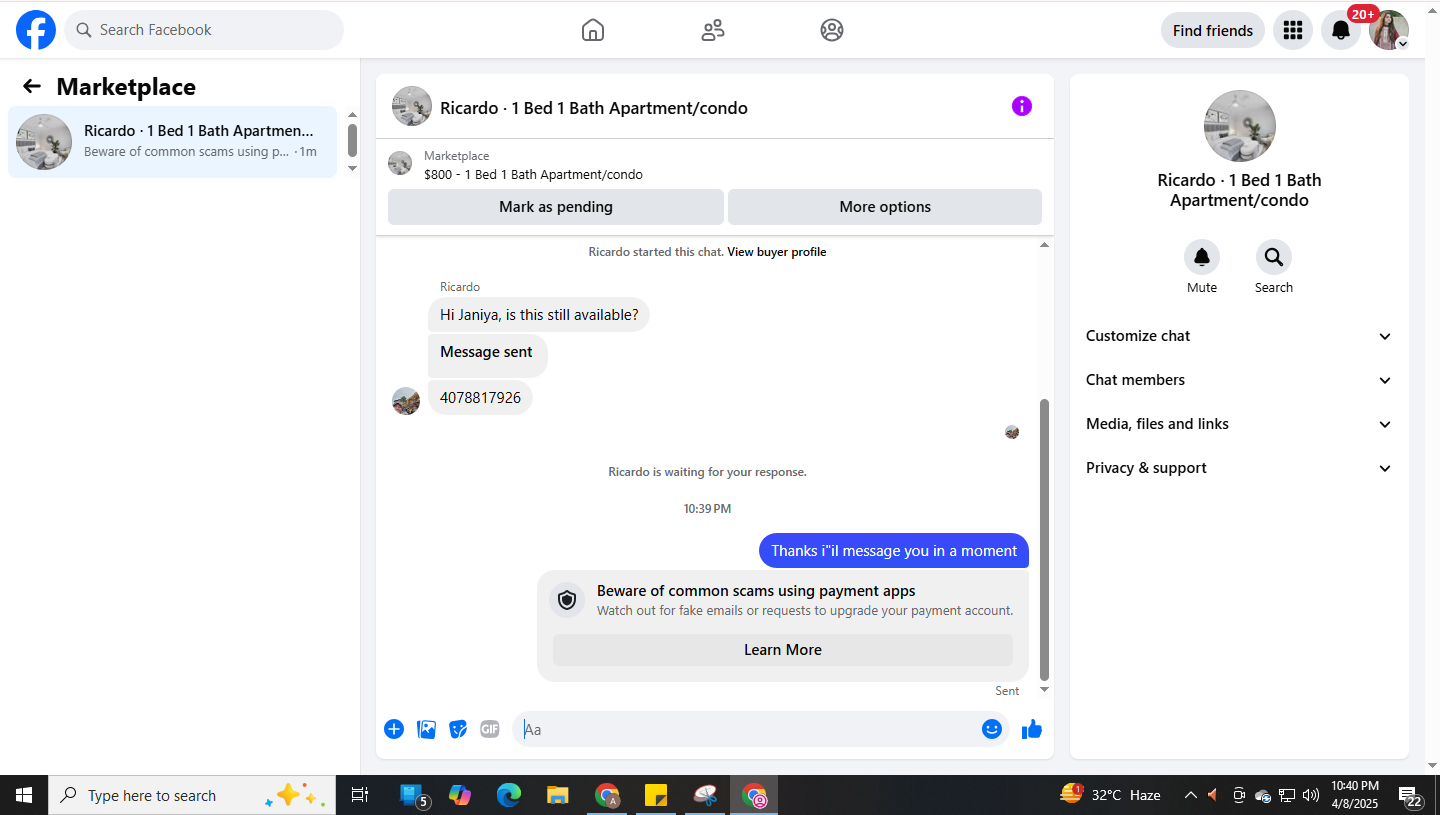Mute the conversation with the bell icon
1440x815 pixels.
(x=1202, y=257)
